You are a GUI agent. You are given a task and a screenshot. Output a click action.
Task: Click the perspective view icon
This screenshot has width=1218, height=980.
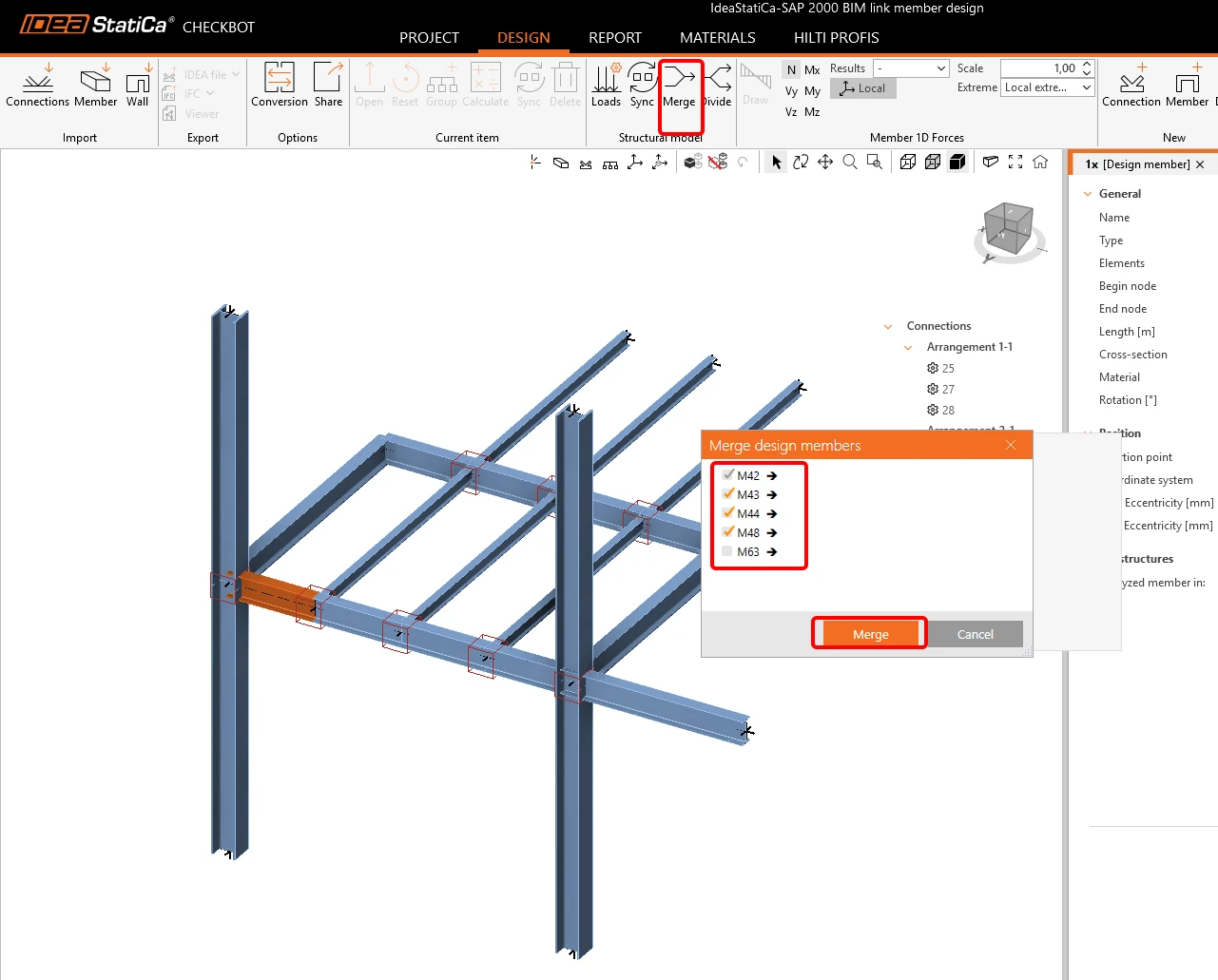(x=991, y=163)
